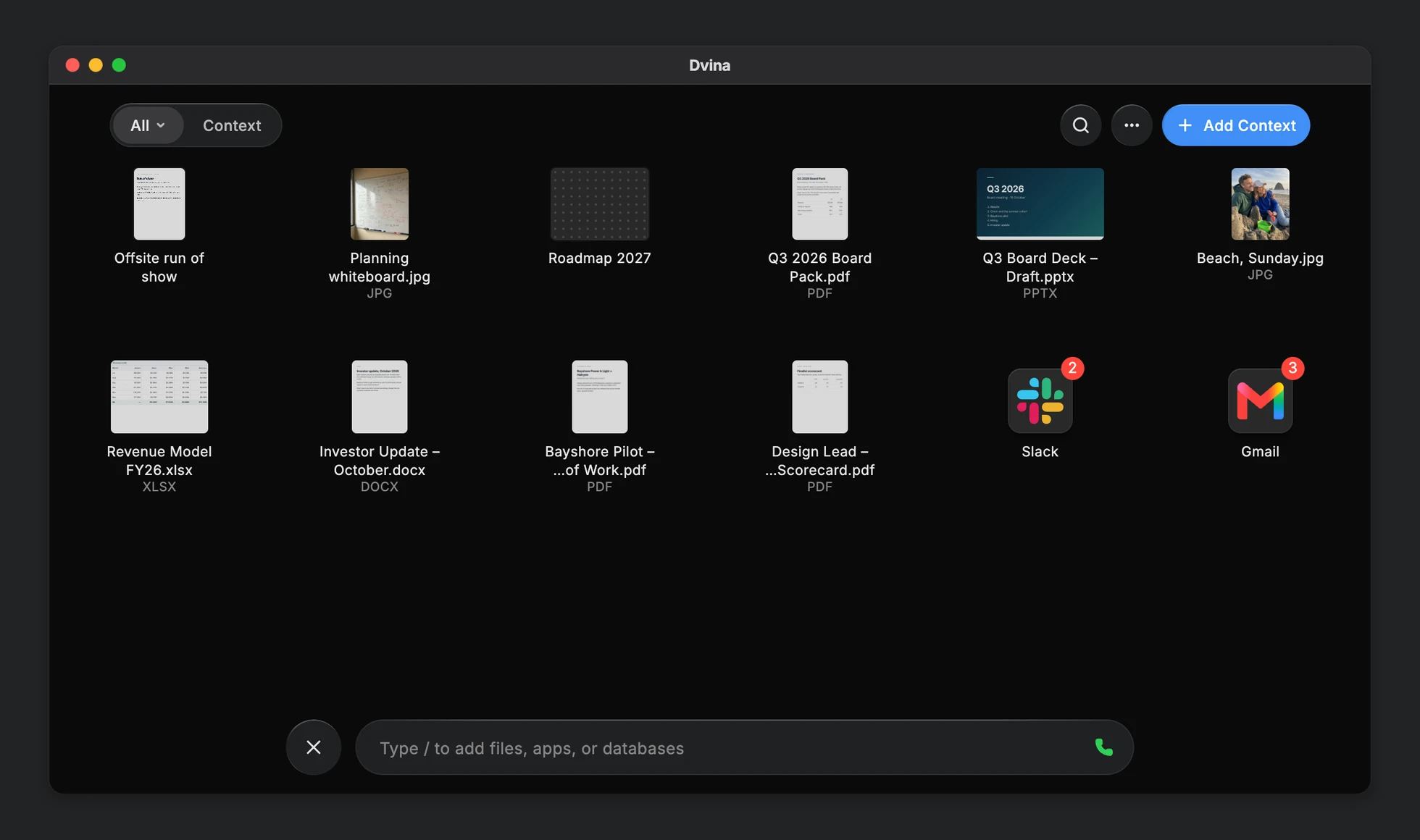Switch to the Context tab
The height and width of the screenshot is (840, 1420).
tap(232, 125)
